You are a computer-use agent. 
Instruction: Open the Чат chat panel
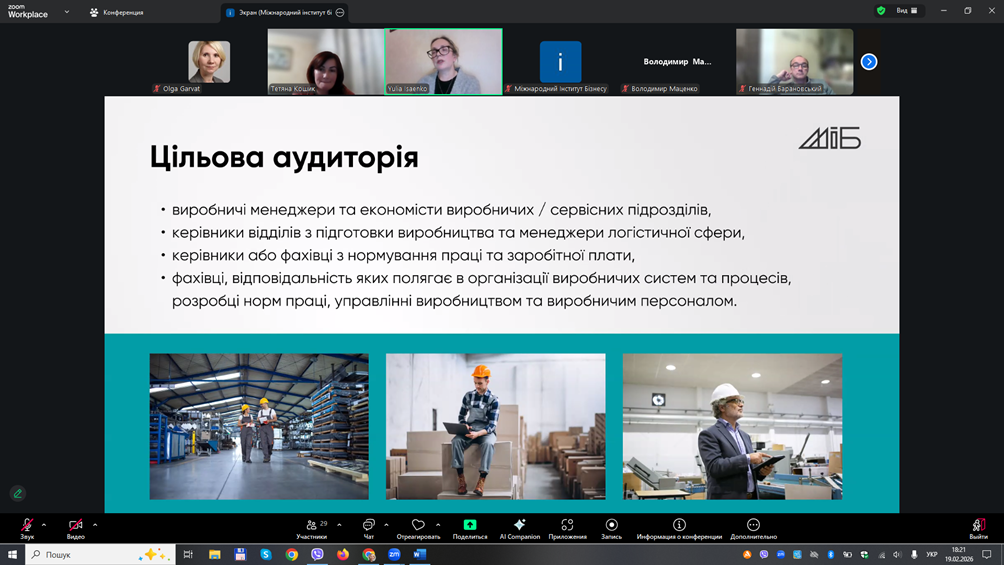368,526
